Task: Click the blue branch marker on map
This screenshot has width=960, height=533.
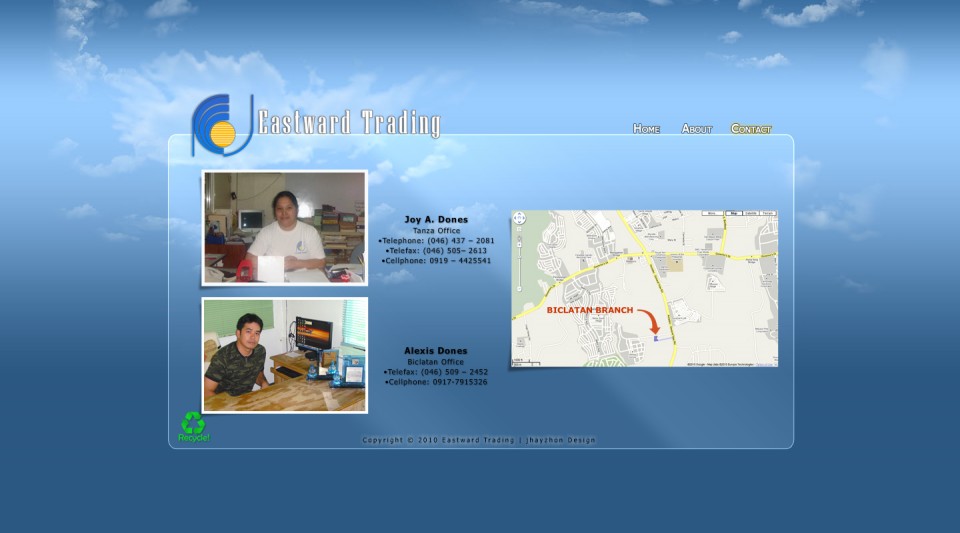Action: point(656,338)
